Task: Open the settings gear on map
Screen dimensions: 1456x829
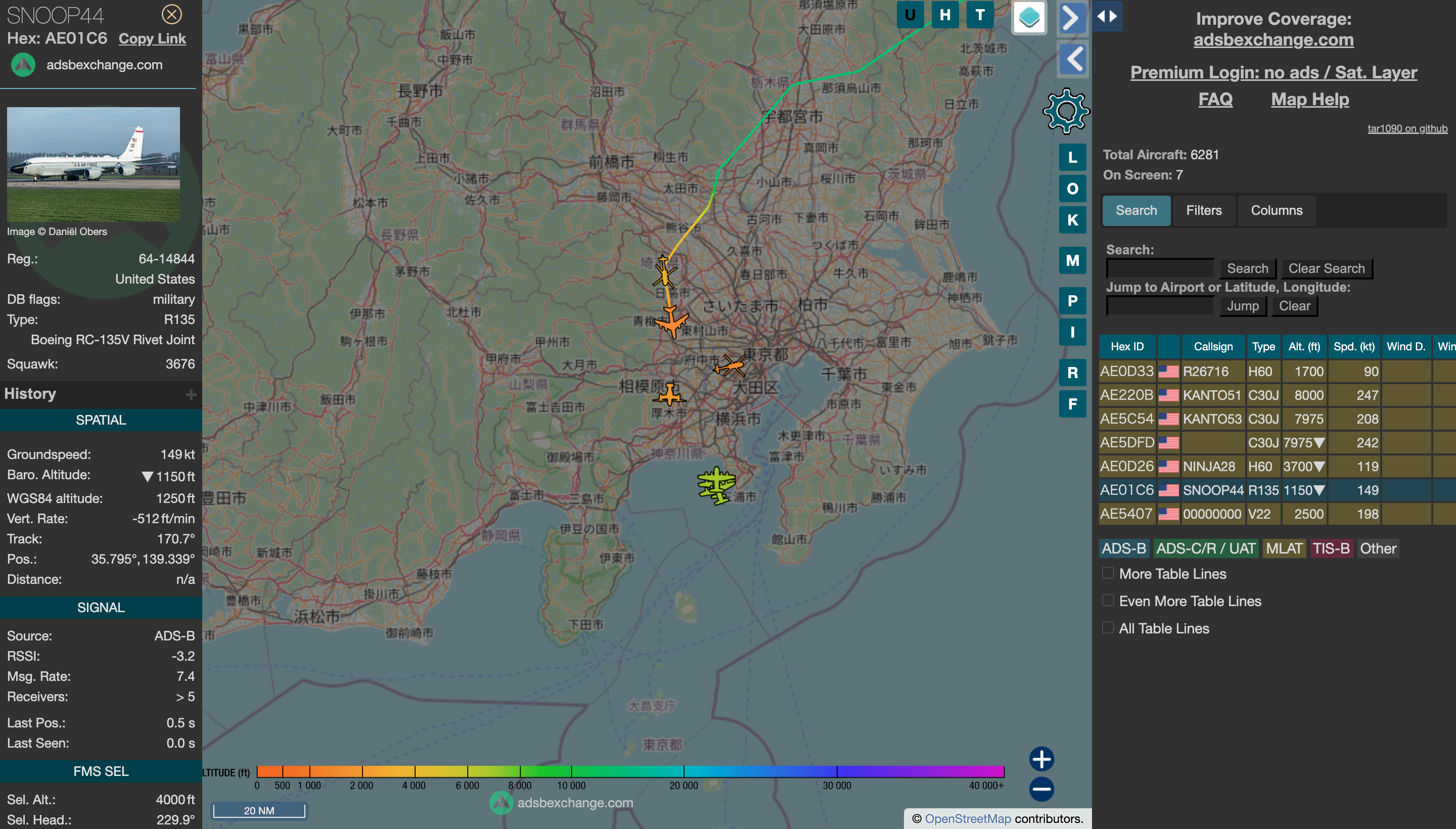Action: (1066, 111)
